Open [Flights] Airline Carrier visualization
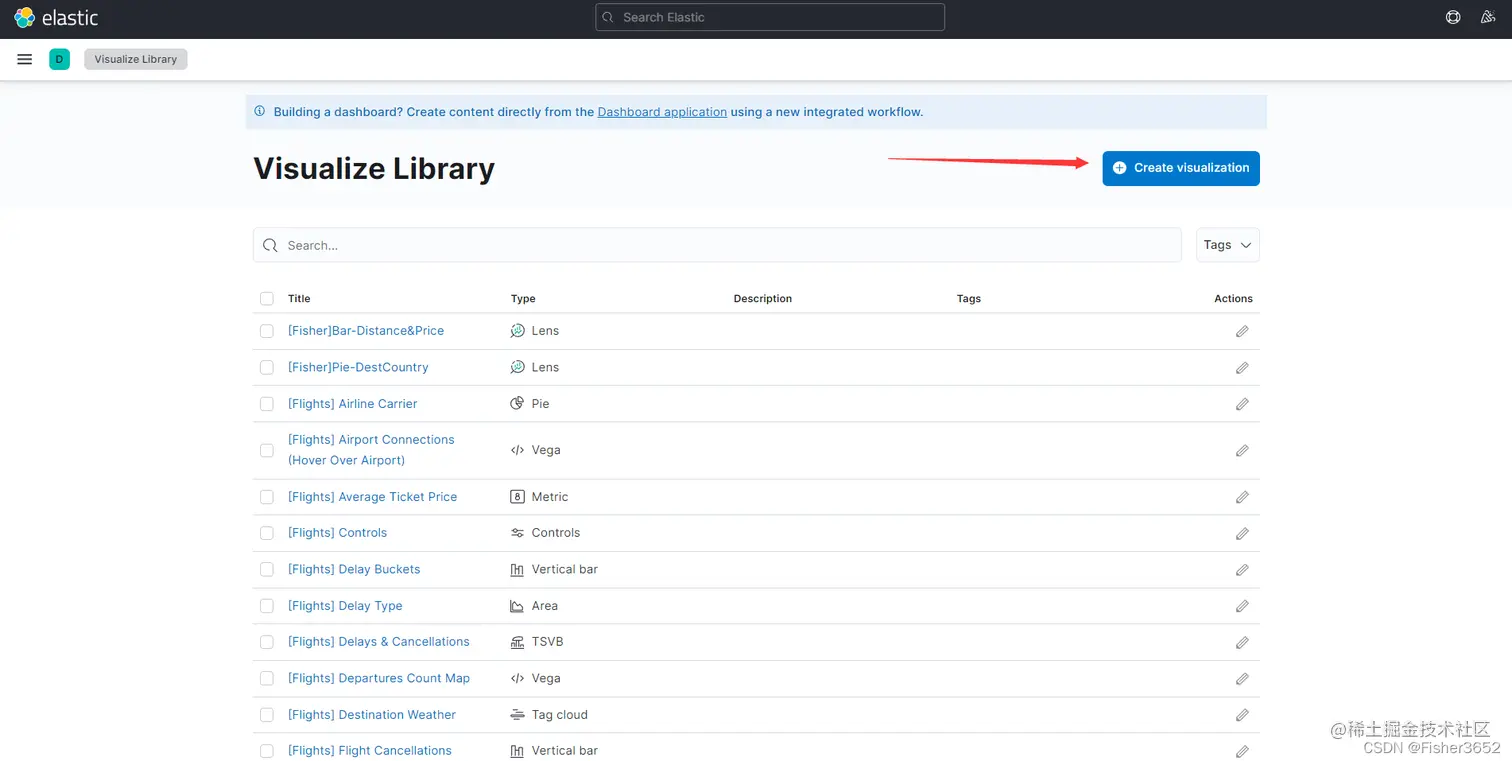This screenshot has height=761, width=1512. (x=353, y=404)
